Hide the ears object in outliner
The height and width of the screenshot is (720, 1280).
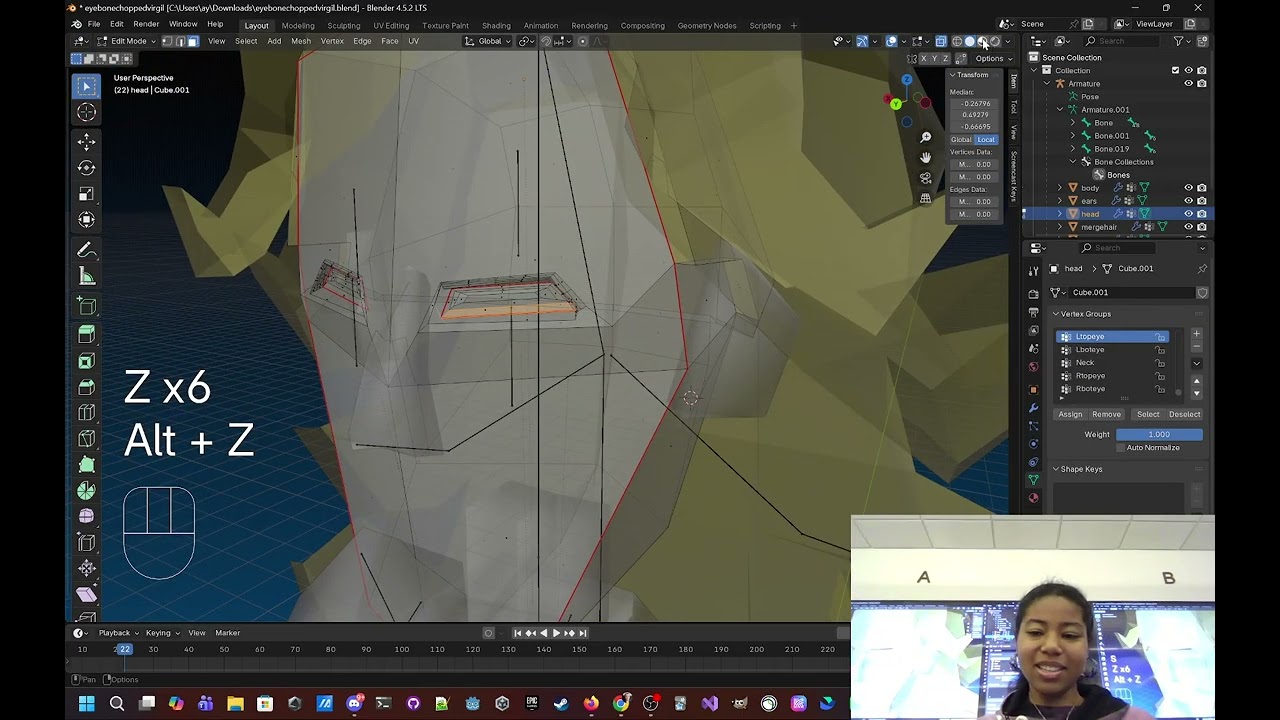click(1188, 201)
